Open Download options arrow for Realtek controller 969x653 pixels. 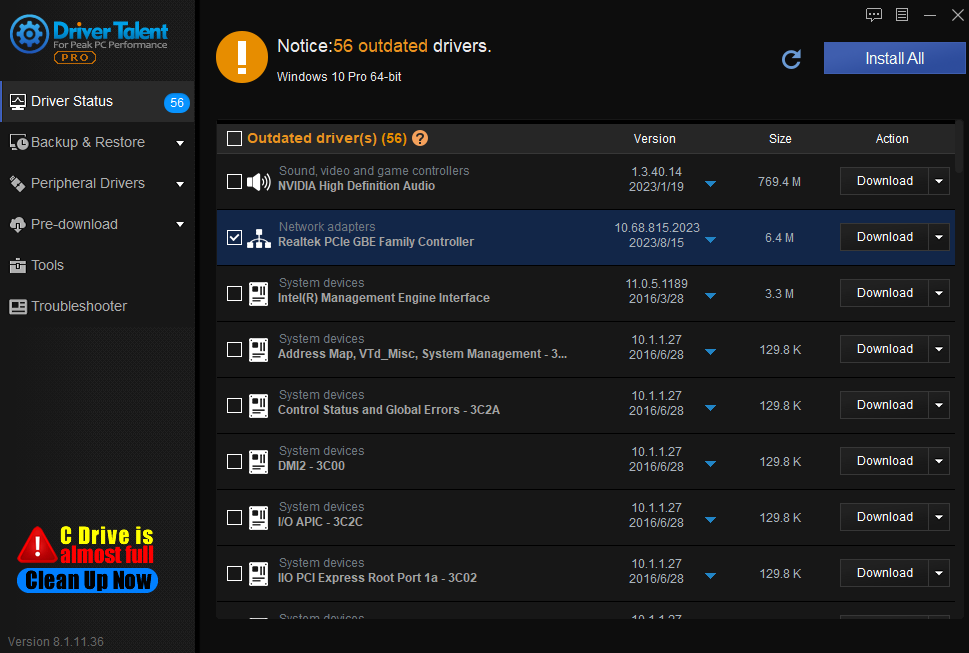point(939,237)
